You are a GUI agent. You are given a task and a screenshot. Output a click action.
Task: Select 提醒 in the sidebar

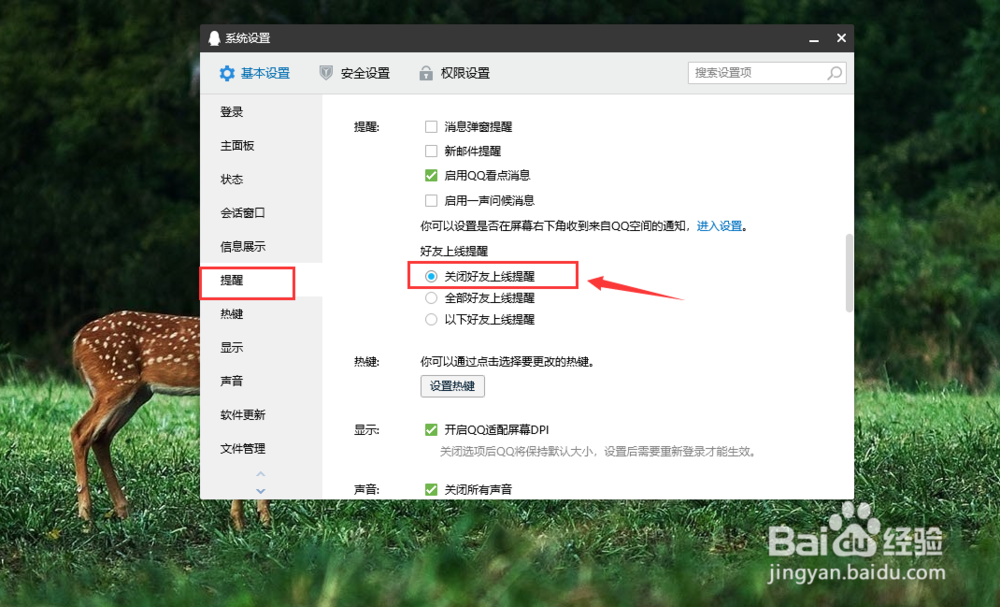pos(261,281)
